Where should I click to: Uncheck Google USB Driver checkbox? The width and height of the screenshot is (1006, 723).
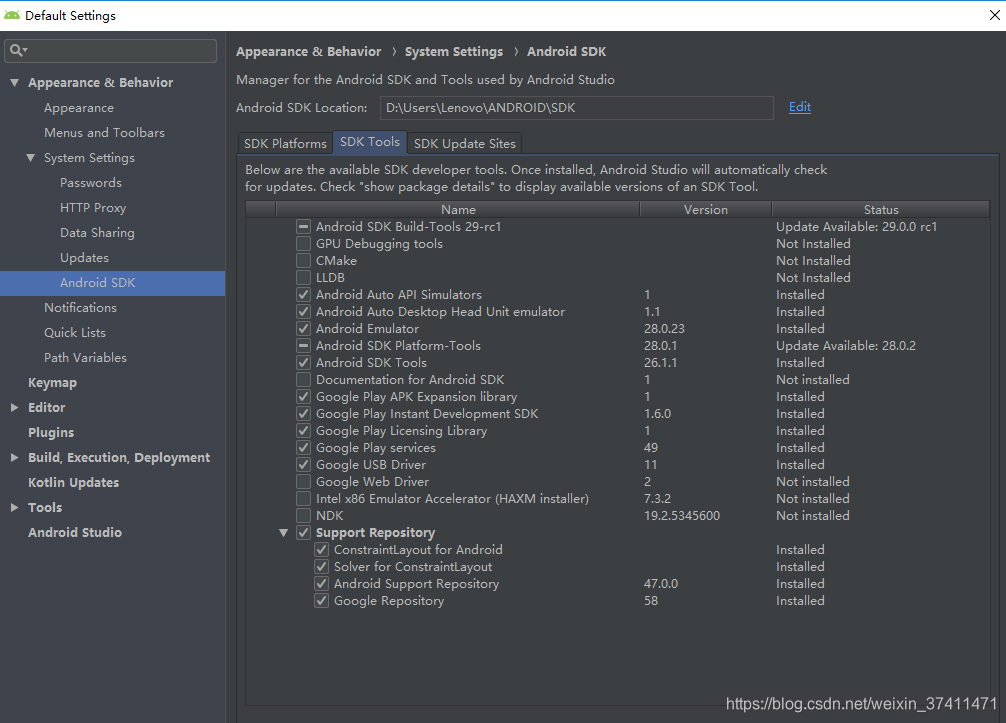point(303,464)
